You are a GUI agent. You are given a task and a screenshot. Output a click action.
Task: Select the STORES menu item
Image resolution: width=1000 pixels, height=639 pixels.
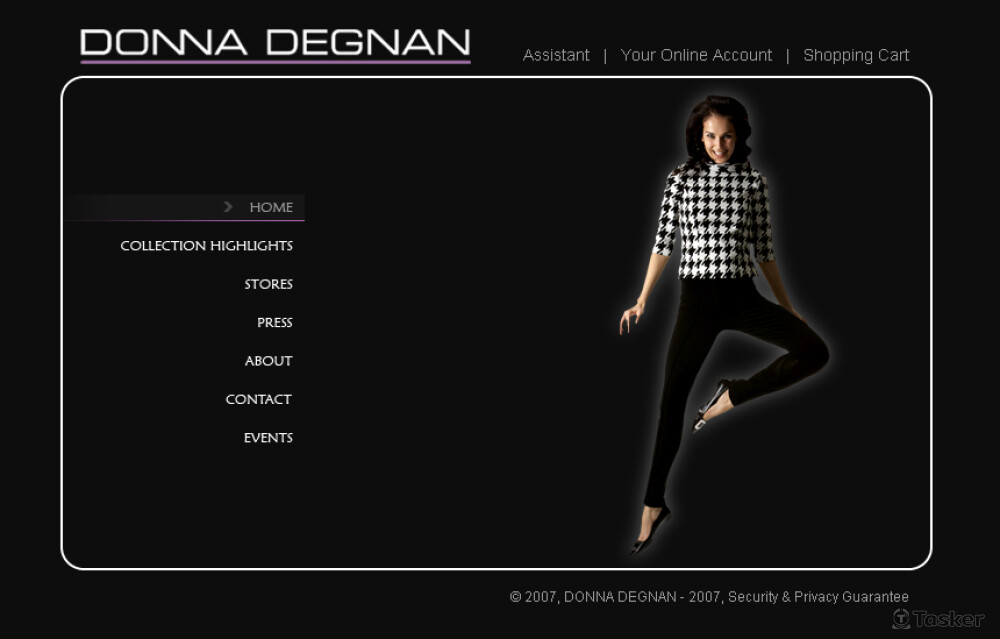[268, 284]
